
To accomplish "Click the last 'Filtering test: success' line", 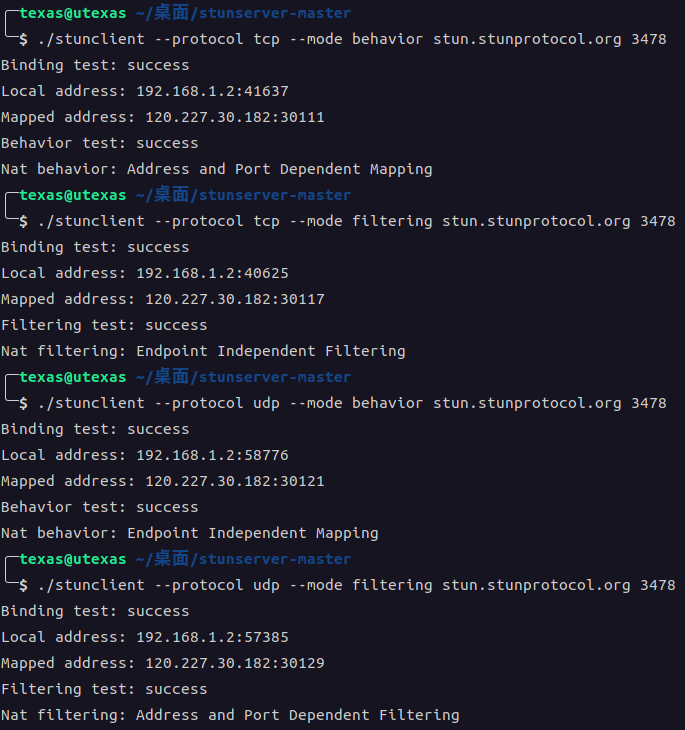I will tap(104, 689).
